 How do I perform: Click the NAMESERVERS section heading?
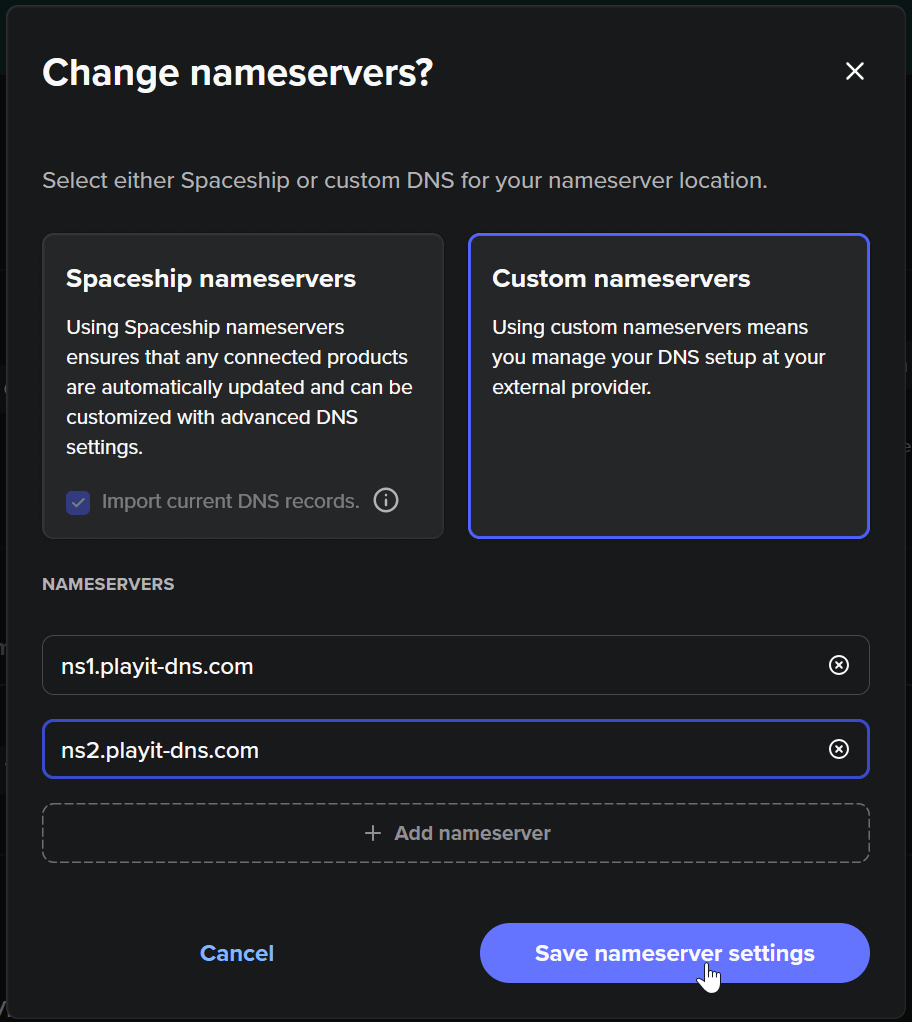(108, 584)
